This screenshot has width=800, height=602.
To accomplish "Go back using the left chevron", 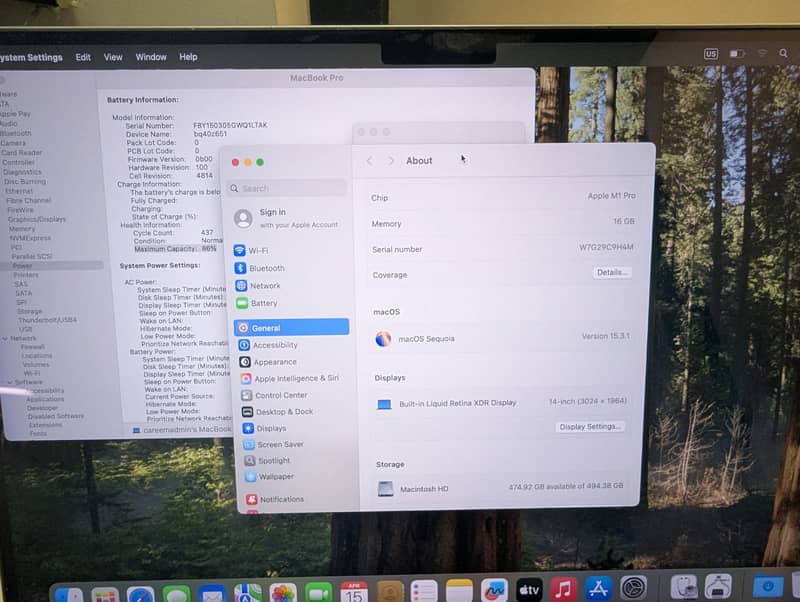I will point(369,161).
